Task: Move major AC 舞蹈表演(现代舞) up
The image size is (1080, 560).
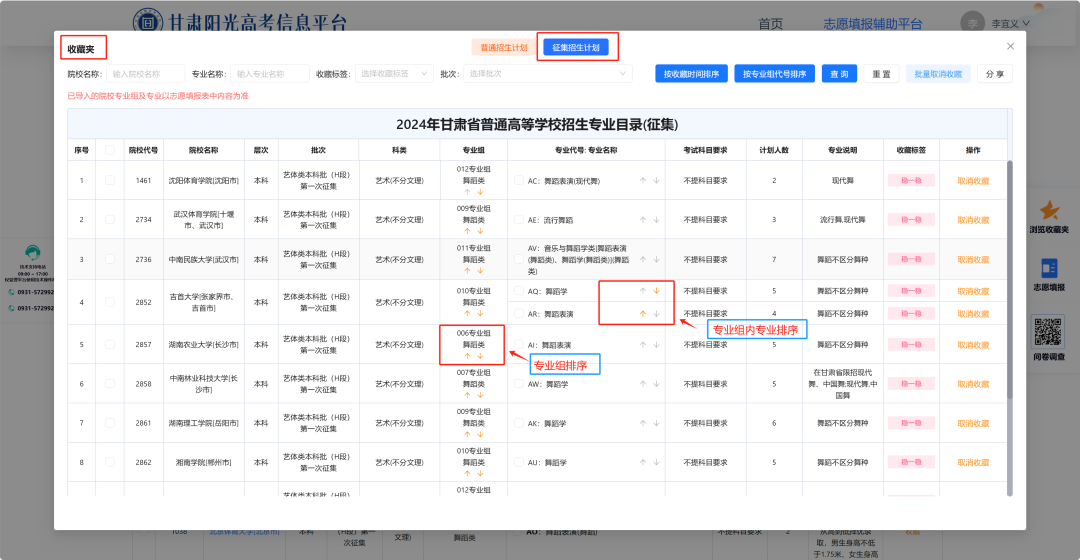Action: (x=643, y=180)
